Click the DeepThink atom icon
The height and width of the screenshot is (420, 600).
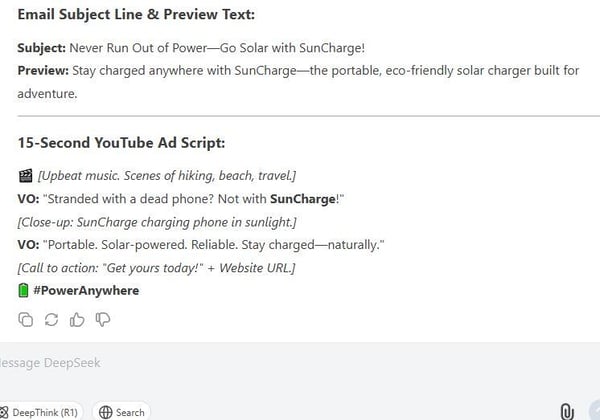click(4, 412)
